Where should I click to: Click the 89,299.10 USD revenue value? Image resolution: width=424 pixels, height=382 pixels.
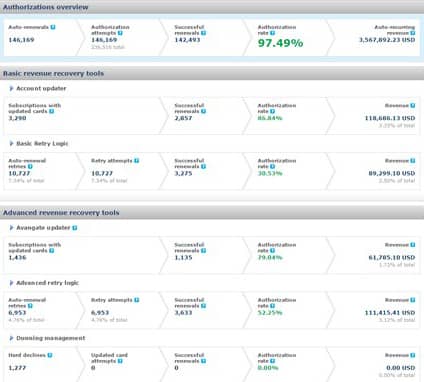point(392,173)
